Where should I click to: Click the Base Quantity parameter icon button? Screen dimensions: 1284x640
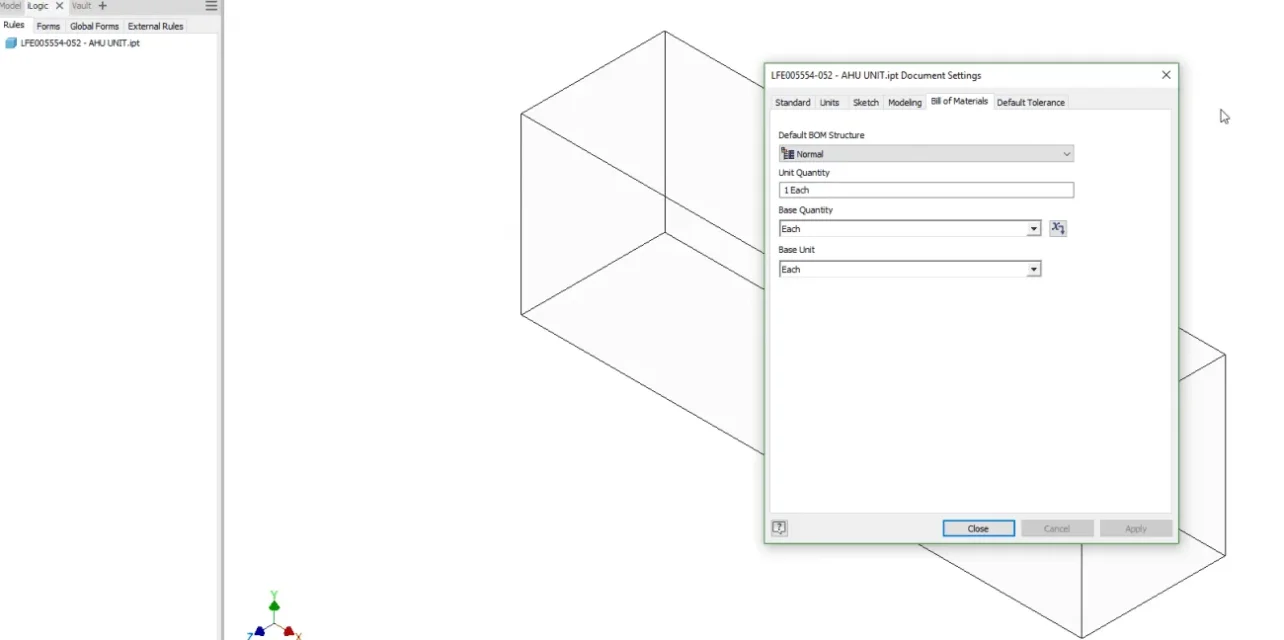[x=1058, y=228]
